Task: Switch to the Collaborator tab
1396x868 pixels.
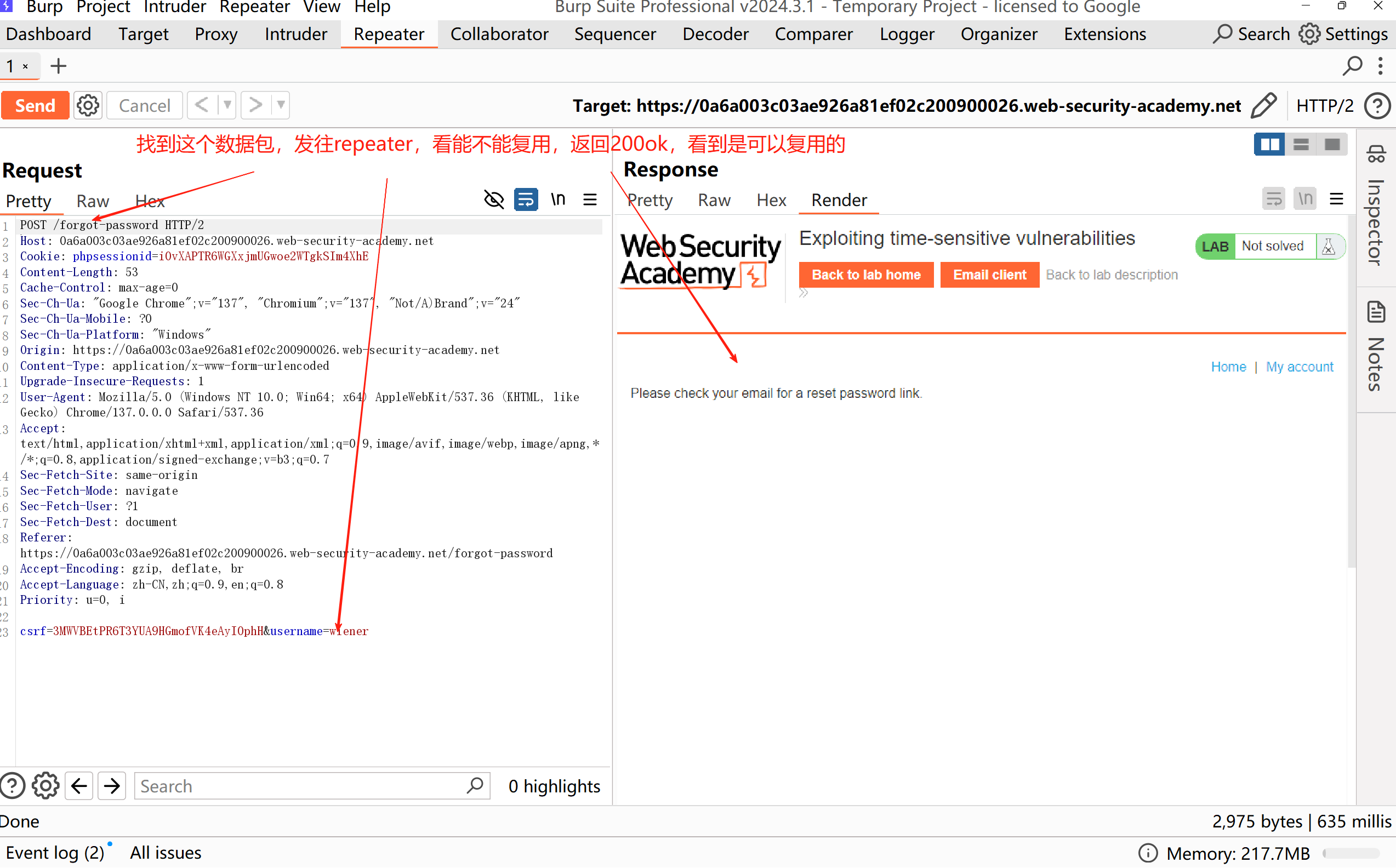Action: click(x=499, y=35)
